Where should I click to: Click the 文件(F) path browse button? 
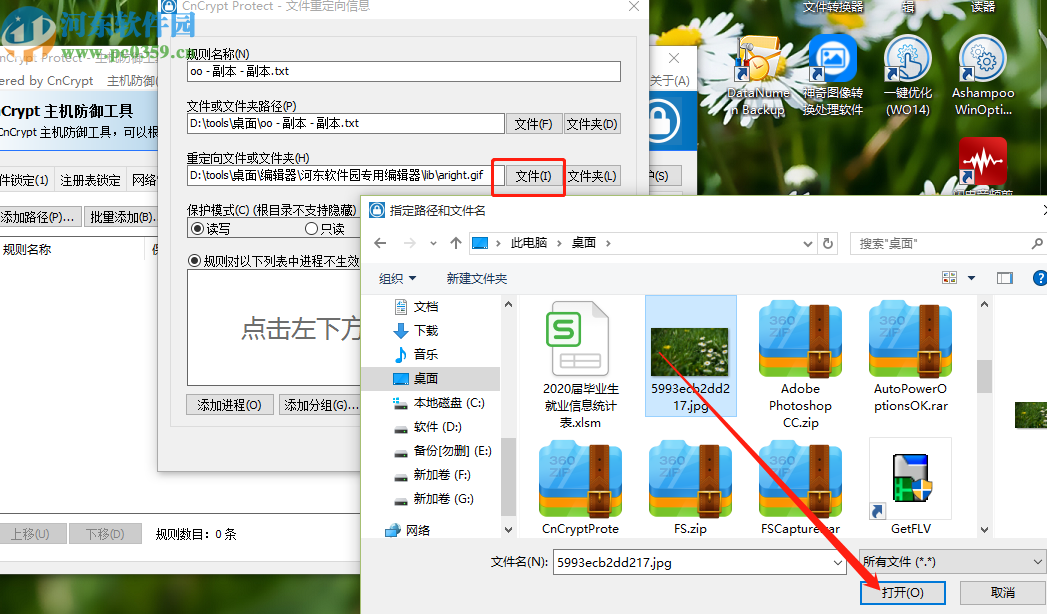(x=533, y=124)
